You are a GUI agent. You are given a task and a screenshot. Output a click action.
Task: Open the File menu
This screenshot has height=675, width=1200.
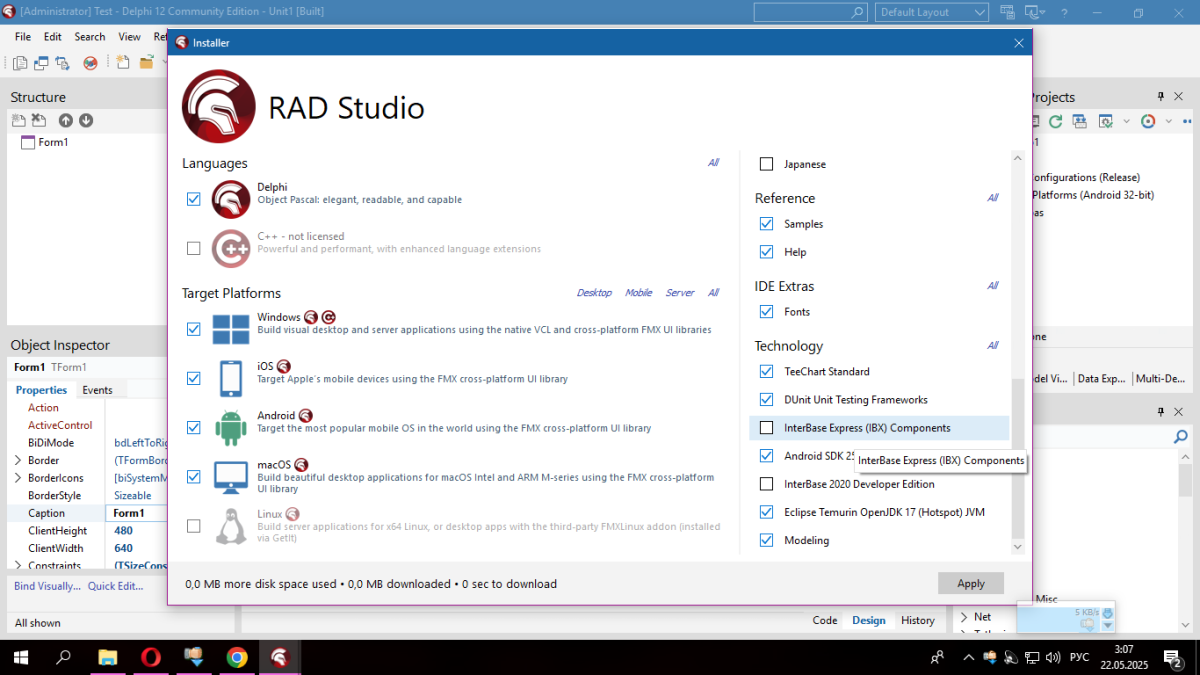23,37
